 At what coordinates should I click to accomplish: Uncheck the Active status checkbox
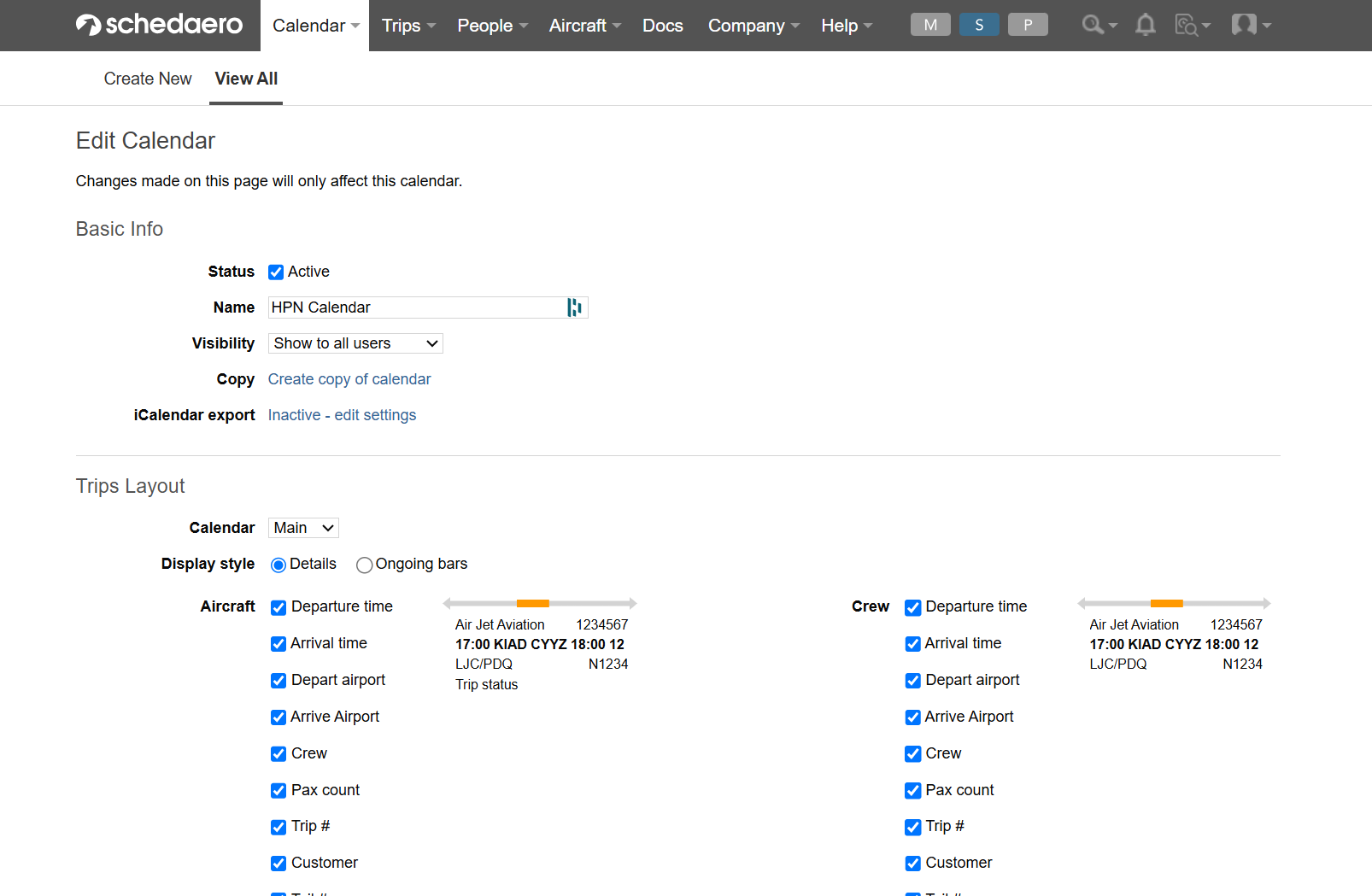coord(275,272)
